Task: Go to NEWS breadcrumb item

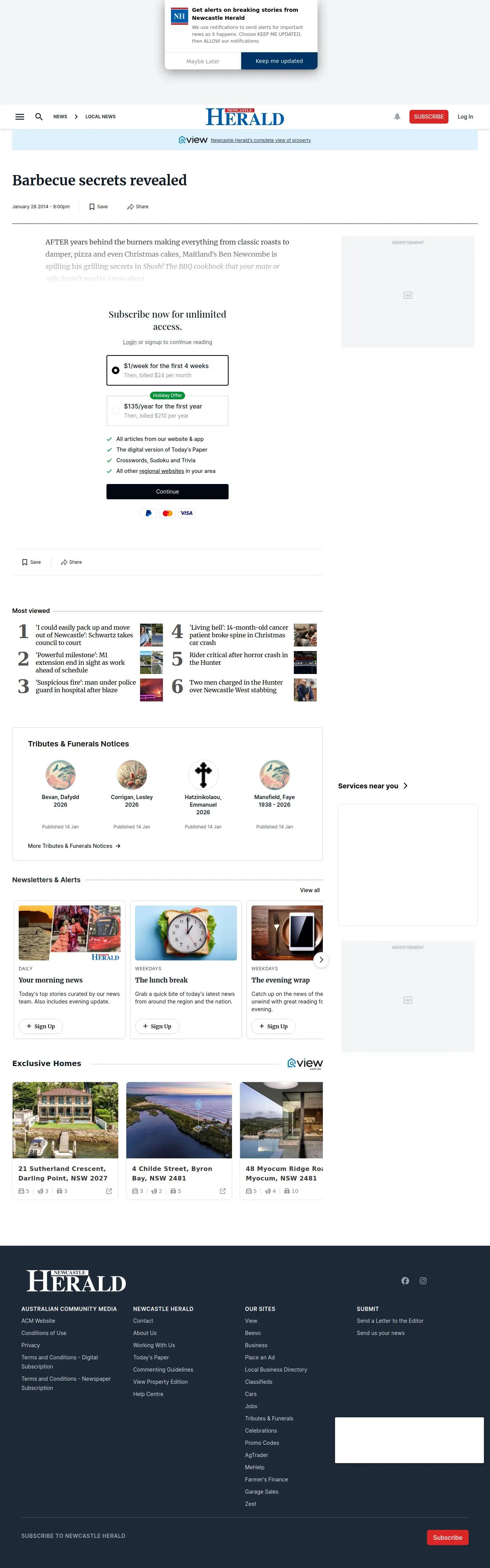Action: (60, 117)
